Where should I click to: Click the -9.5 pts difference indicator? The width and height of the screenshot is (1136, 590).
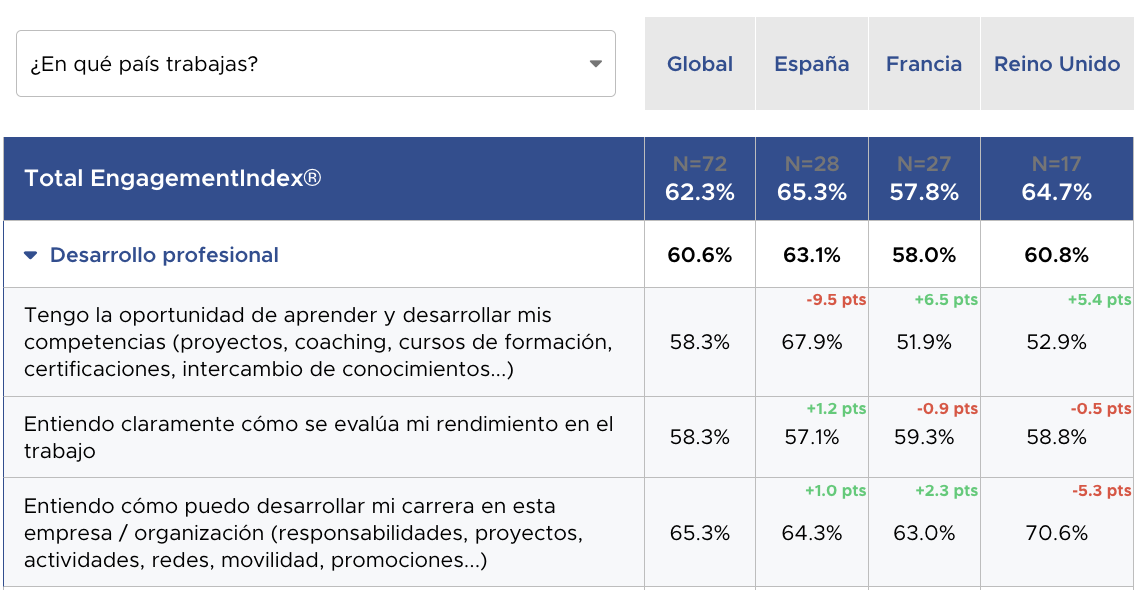836,300
